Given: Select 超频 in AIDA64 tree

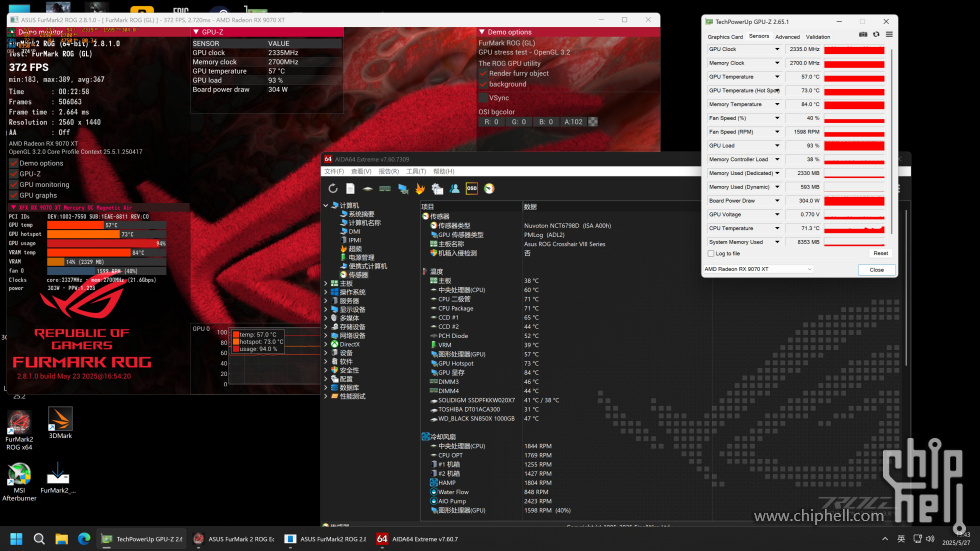Looking at the screenshot, I should 355,249.
